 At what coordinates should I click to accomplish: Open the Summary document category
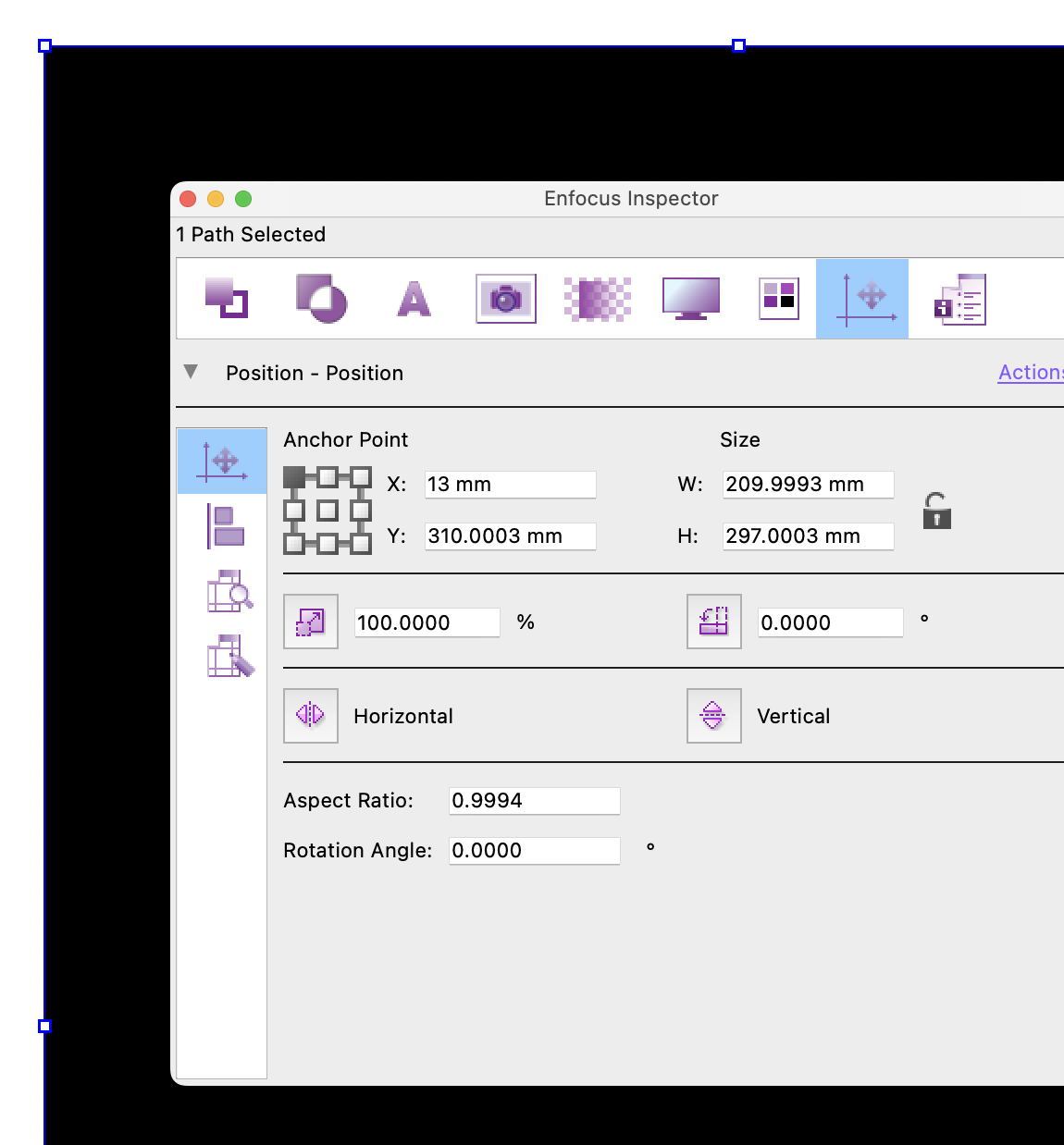960,299
